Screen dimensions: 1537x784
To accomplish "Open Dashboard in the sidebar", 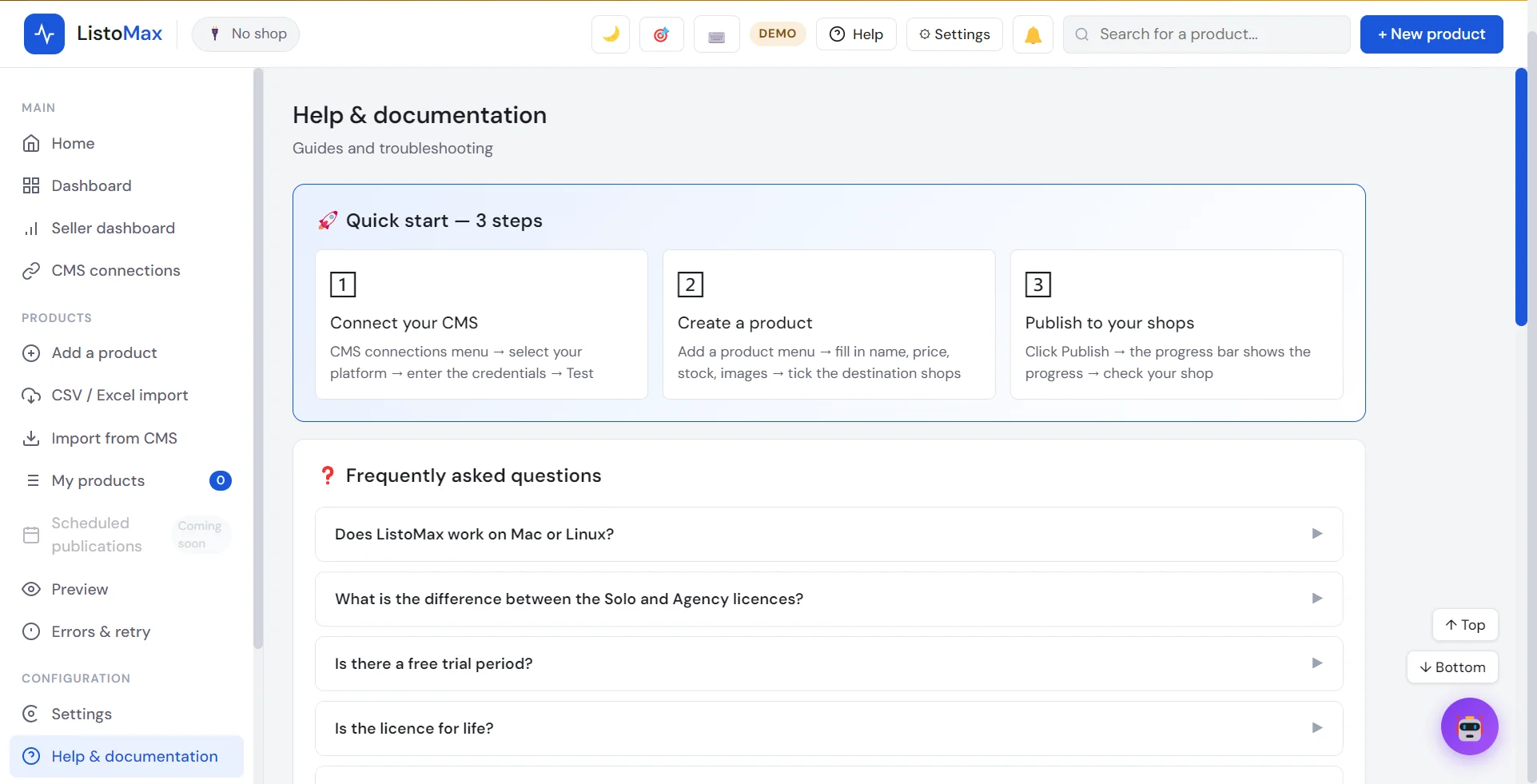I will (x=126, y=185).
